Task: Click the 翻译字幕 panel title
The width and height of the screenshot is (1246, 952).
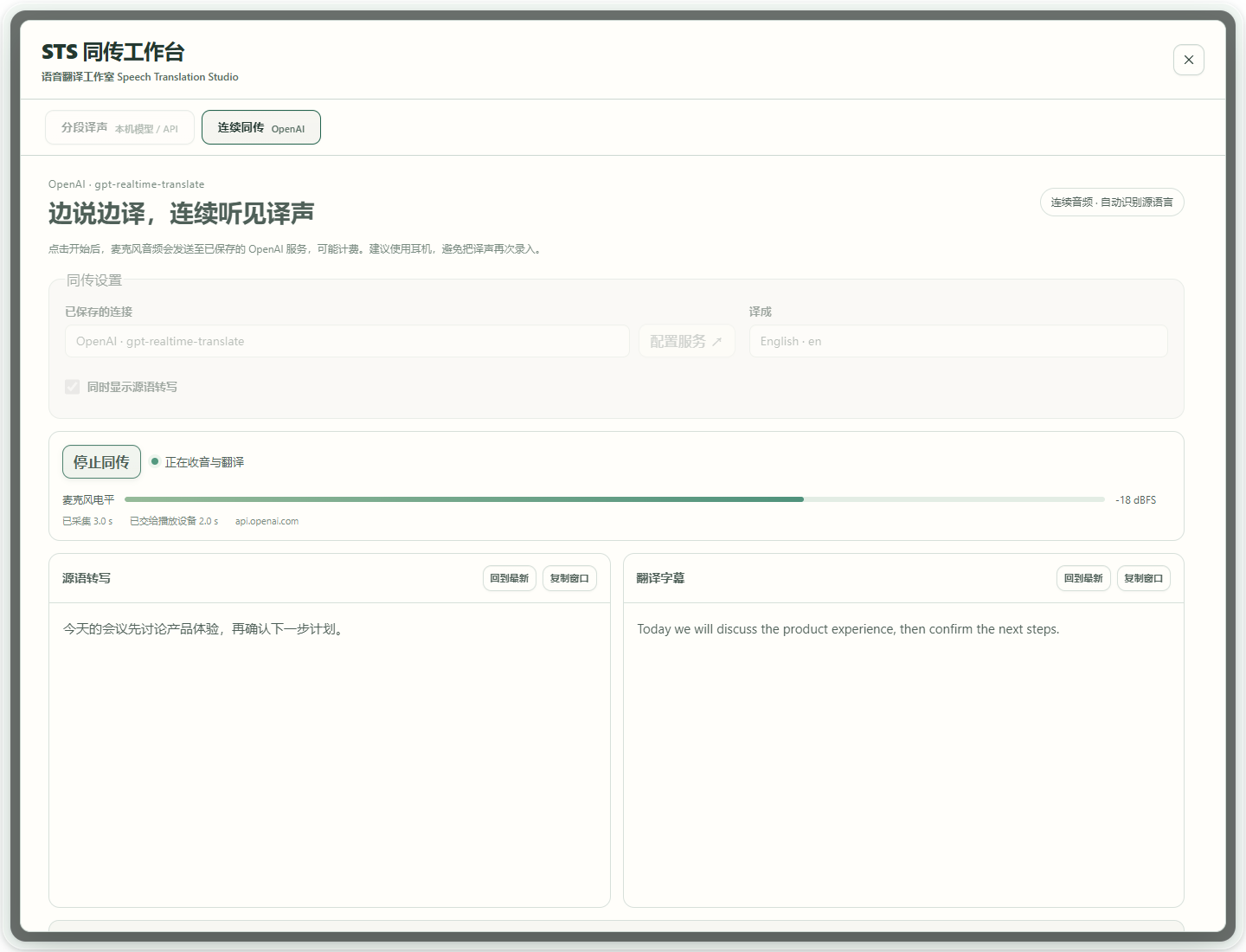Action: [x=660, y=578]
